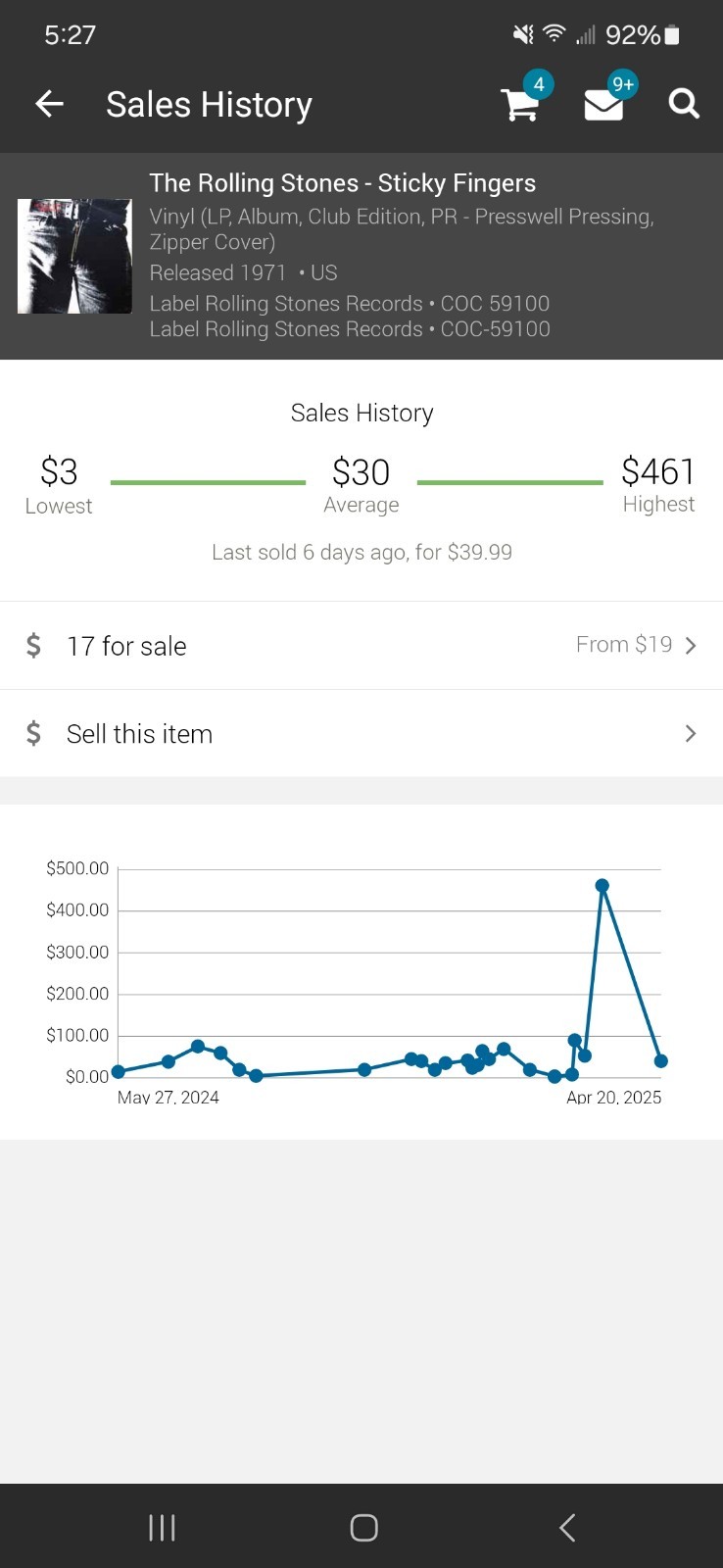The height and width of the screenshot is (1568, 723).
Task: Open the shopping cart icon
Action: point(520,104)
